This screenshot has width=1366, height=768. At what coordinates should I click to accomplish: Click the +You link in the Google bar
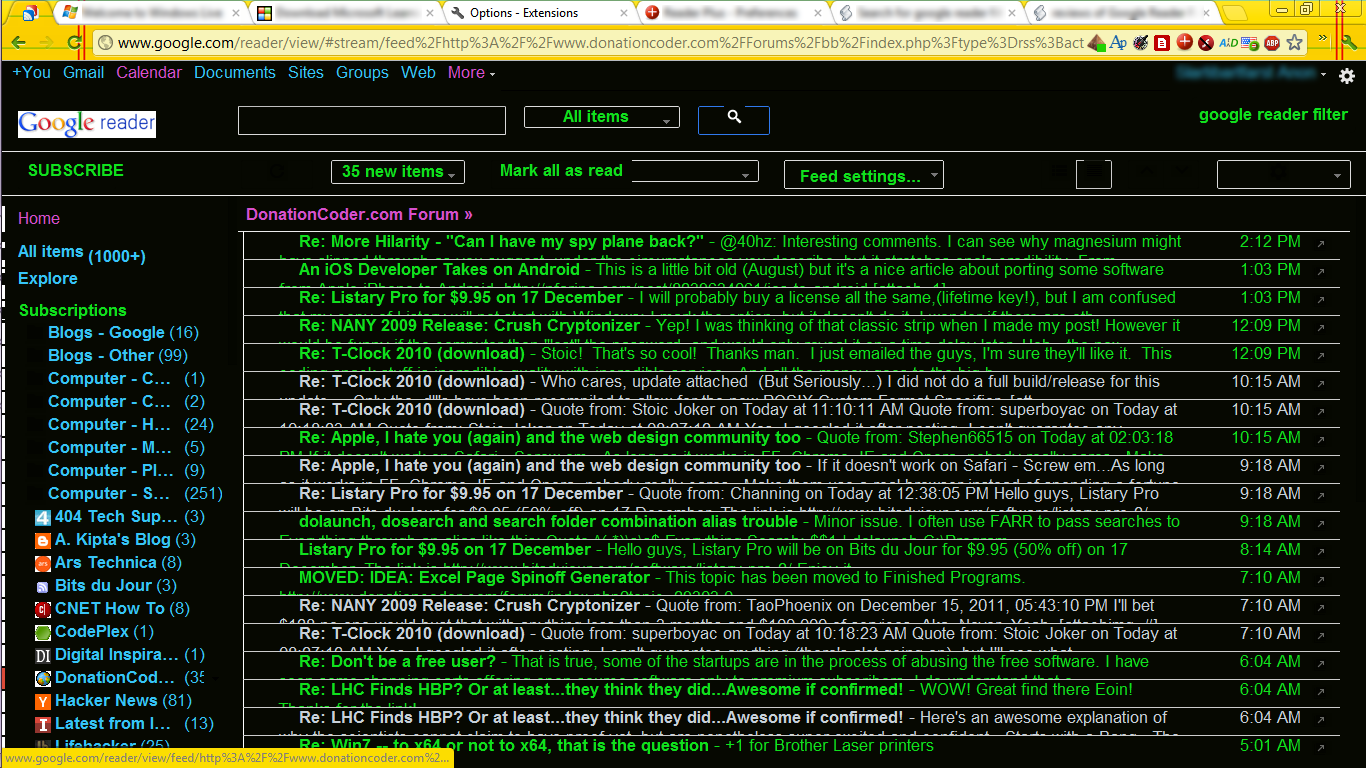[32, 73]
